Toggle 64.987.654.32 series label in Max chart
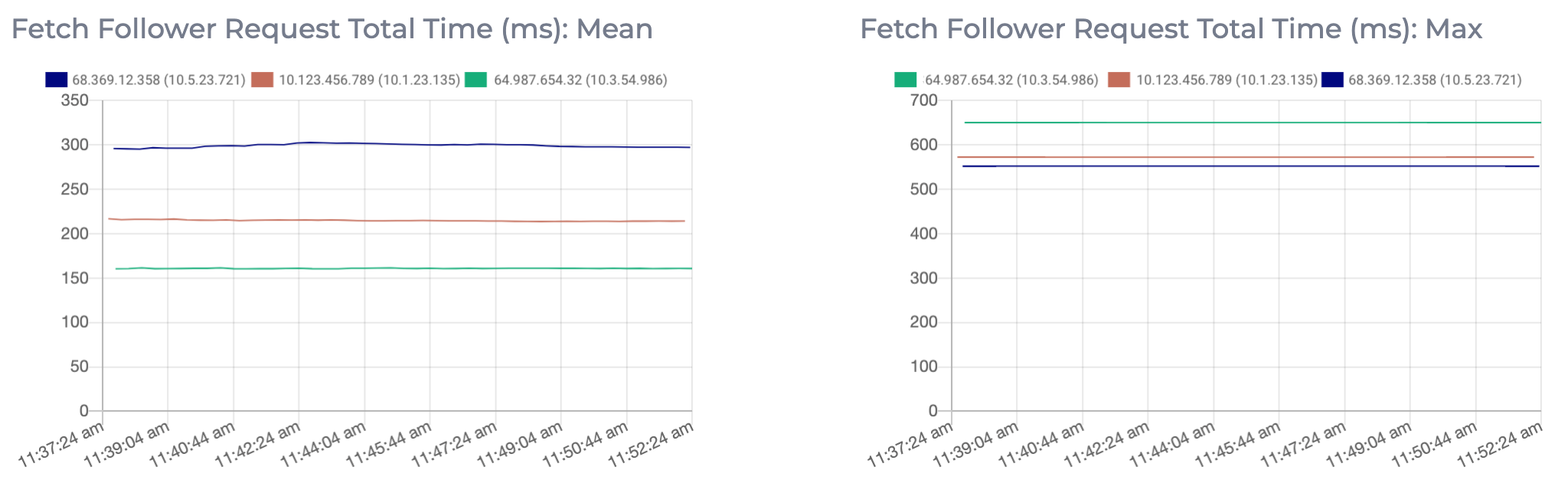 click(1011, 80)
